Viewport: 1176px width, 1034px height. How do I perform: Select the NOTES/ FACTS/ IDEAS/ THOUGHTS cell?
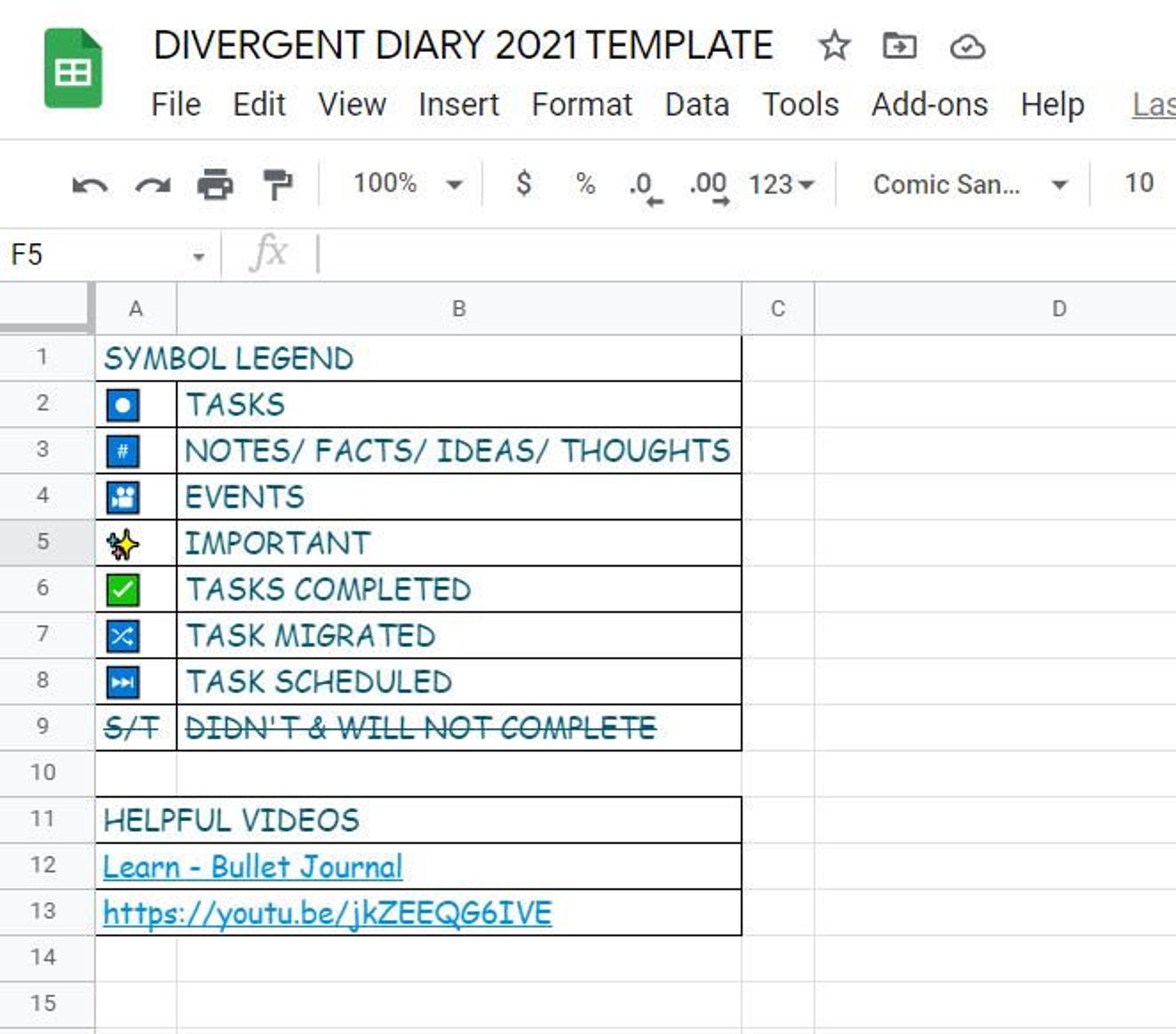pyautogui.click(x=459, y=451)
